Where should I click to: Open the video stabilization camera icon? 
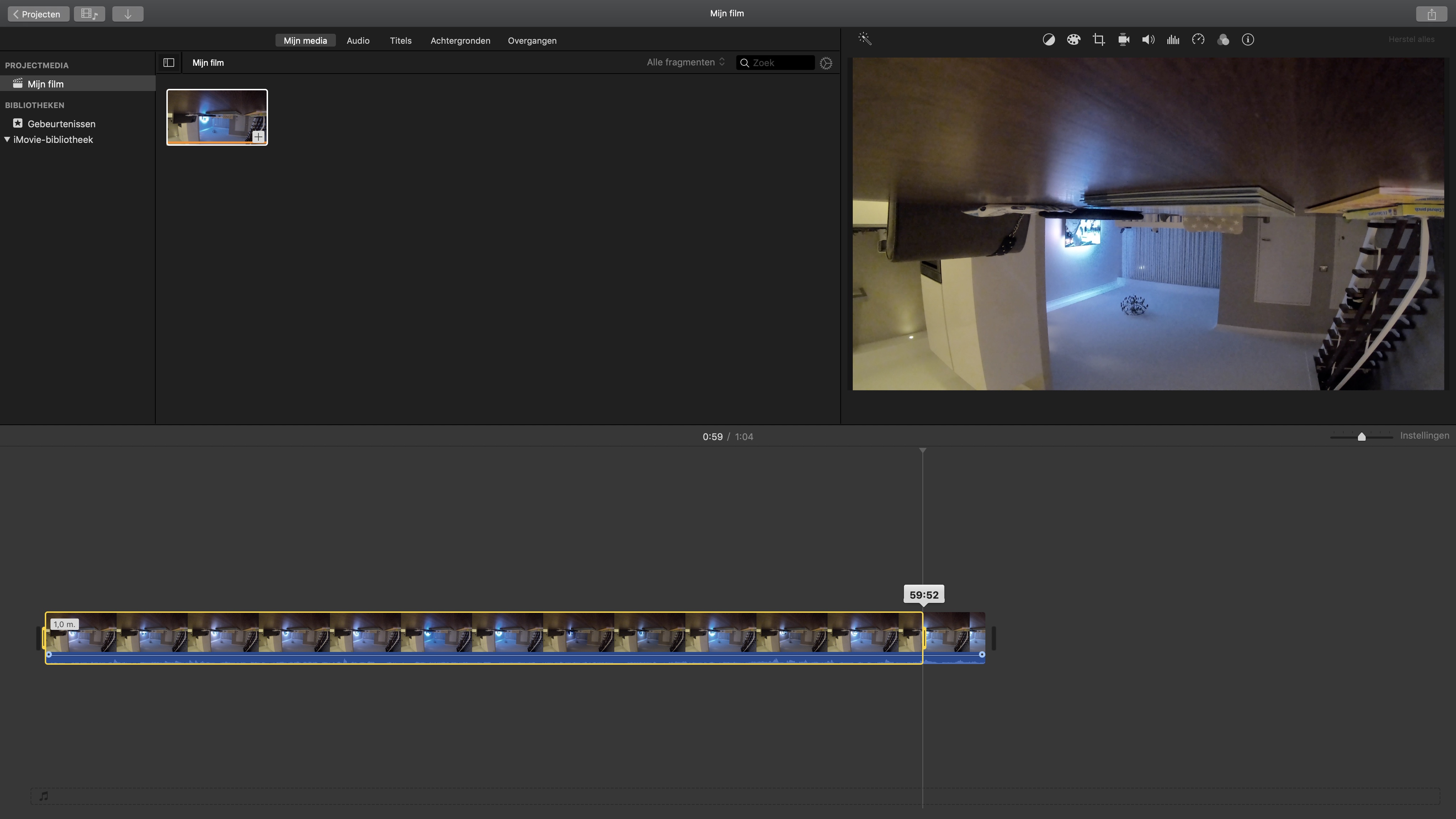pos(1124,39)
